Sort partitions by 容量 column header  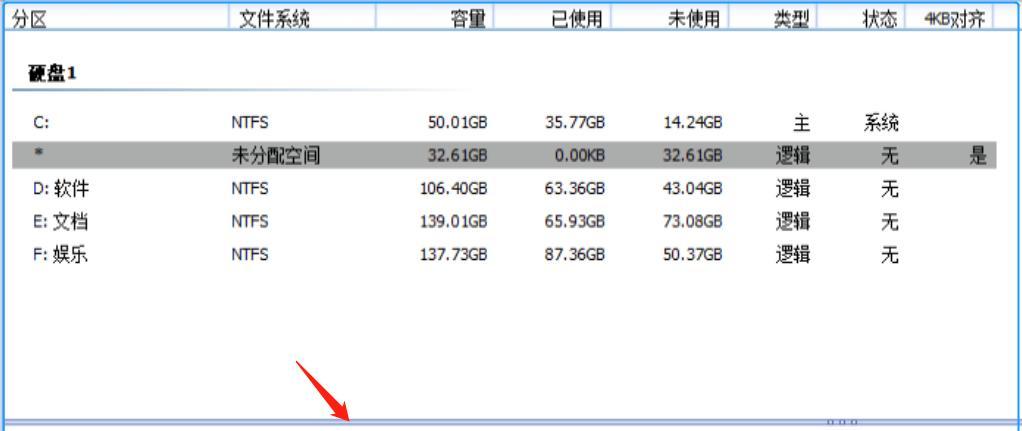tap(435, 19)
